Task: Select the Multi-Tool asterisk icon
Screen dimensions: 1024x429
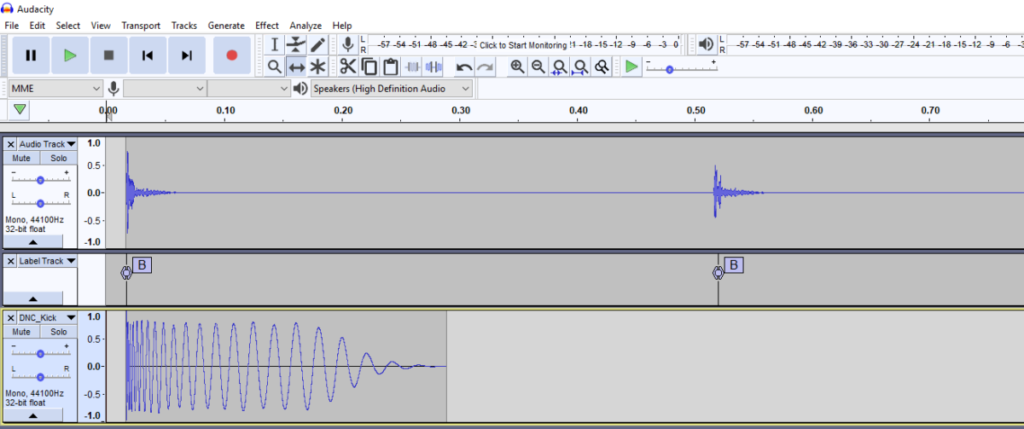Action: coord(318,67)
